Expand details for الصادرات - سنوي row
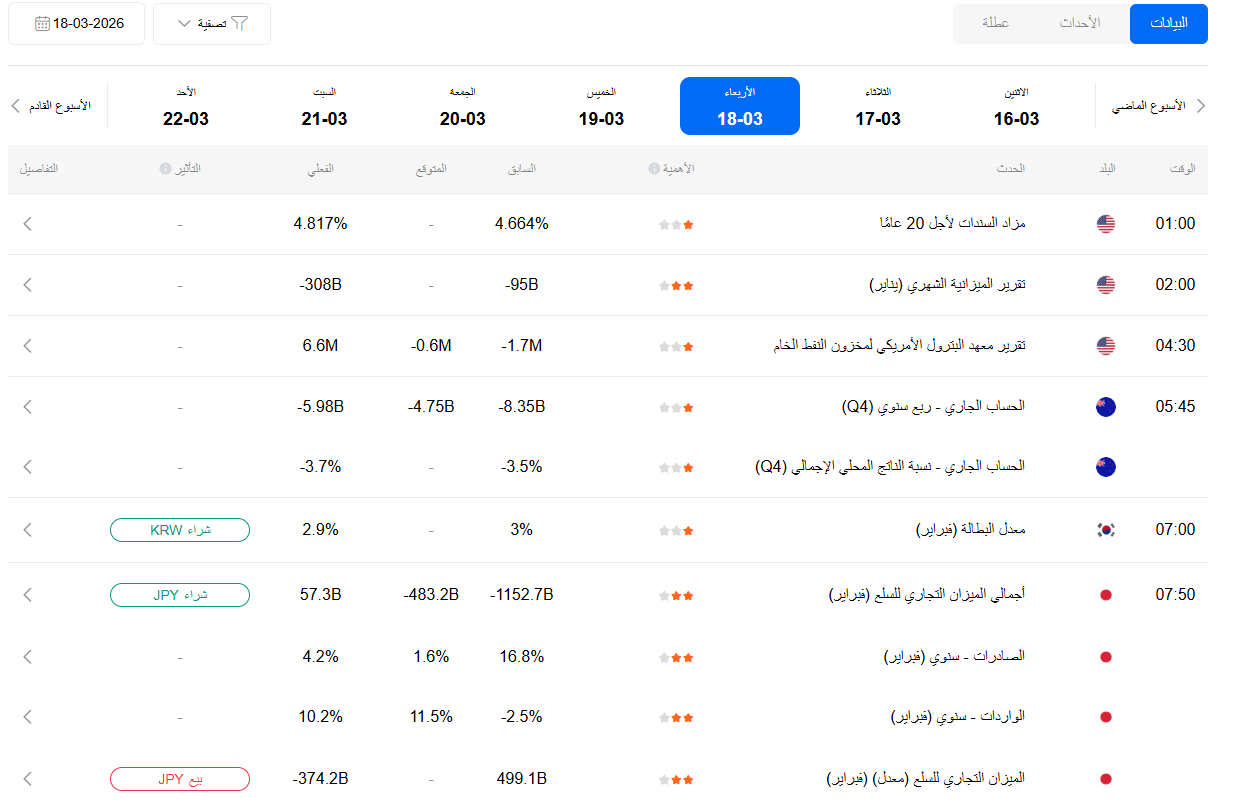The width and height of the screenshot is (1239, 811). click(x=28, y=657)
